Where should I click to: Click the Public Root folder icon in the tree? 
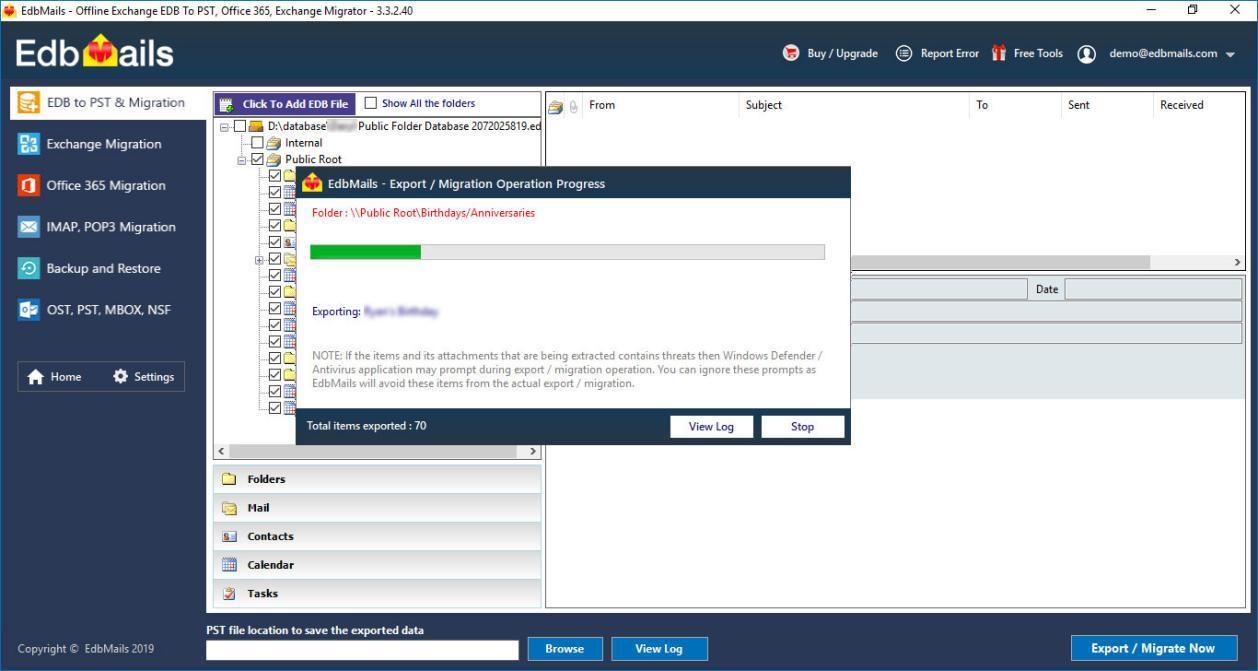click(274, 159)
